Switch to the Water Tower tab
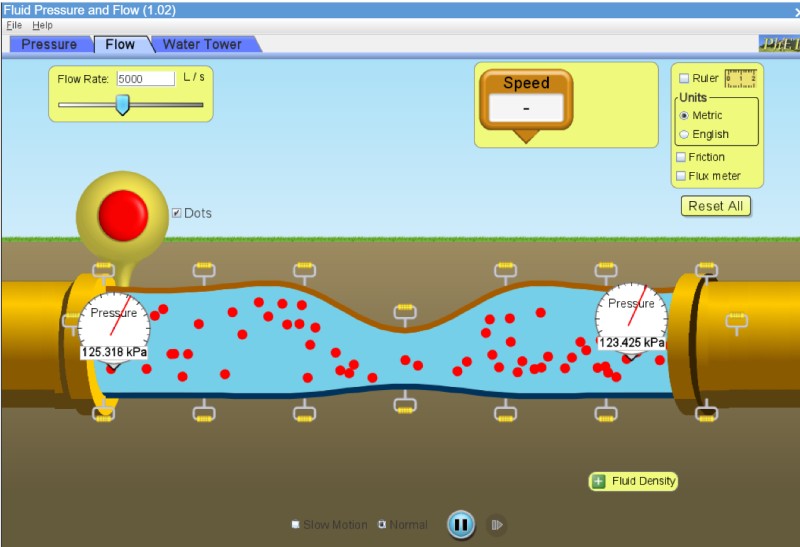This screenshot has width=800, height=547. [202, 44]
